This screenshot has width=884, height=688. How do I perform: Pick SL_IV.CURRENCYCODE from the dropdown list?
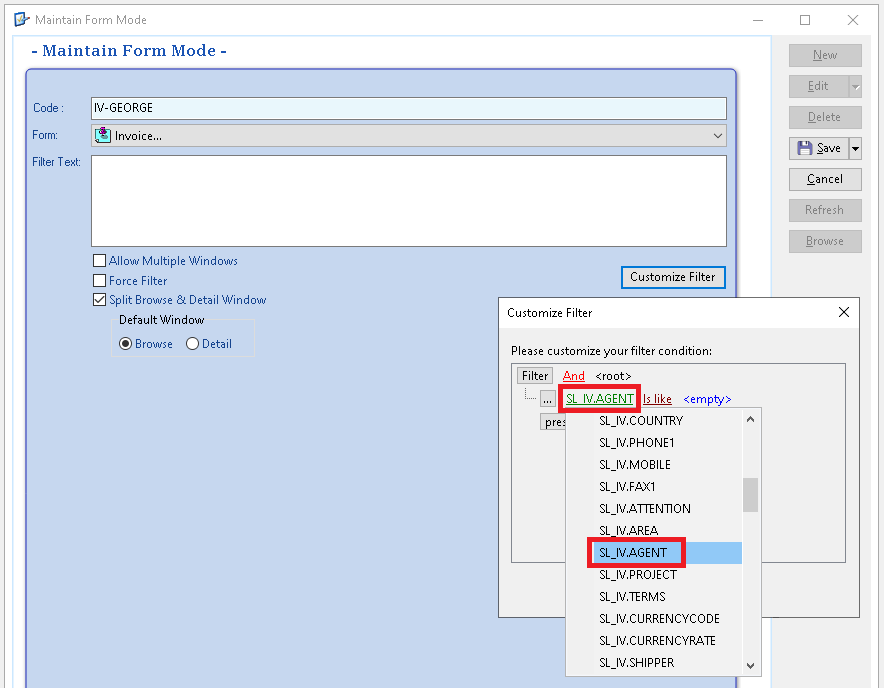pyautogui.click(x=658, y=619)
